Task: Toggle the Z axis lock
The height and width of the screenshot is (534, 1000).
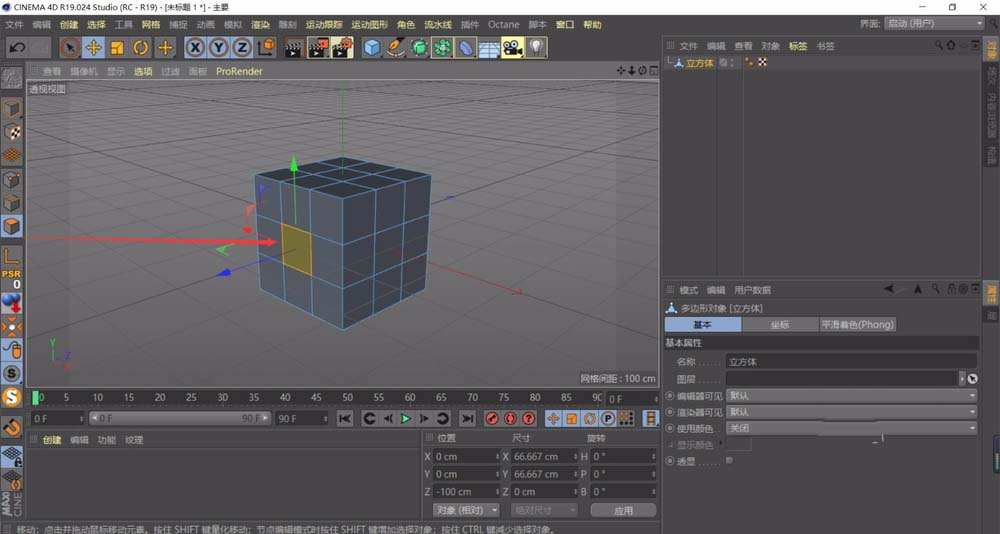Action: [x=242, y=48]
